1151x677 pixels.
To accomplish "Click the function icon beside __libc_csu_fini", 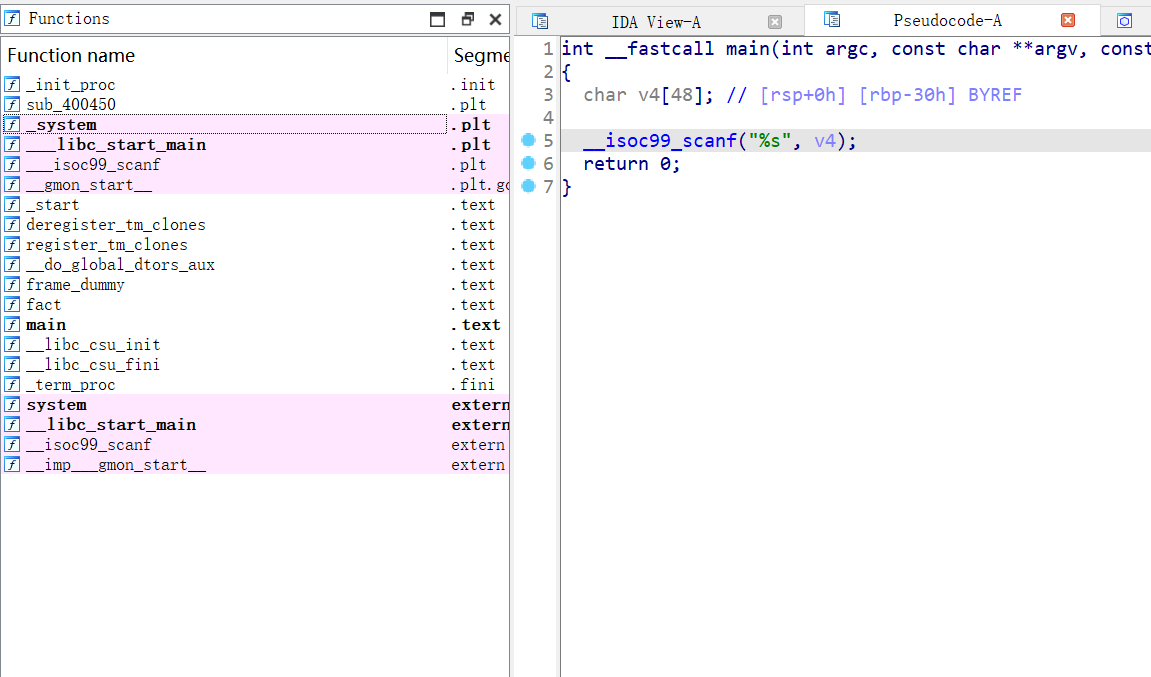I will point(12,364).
